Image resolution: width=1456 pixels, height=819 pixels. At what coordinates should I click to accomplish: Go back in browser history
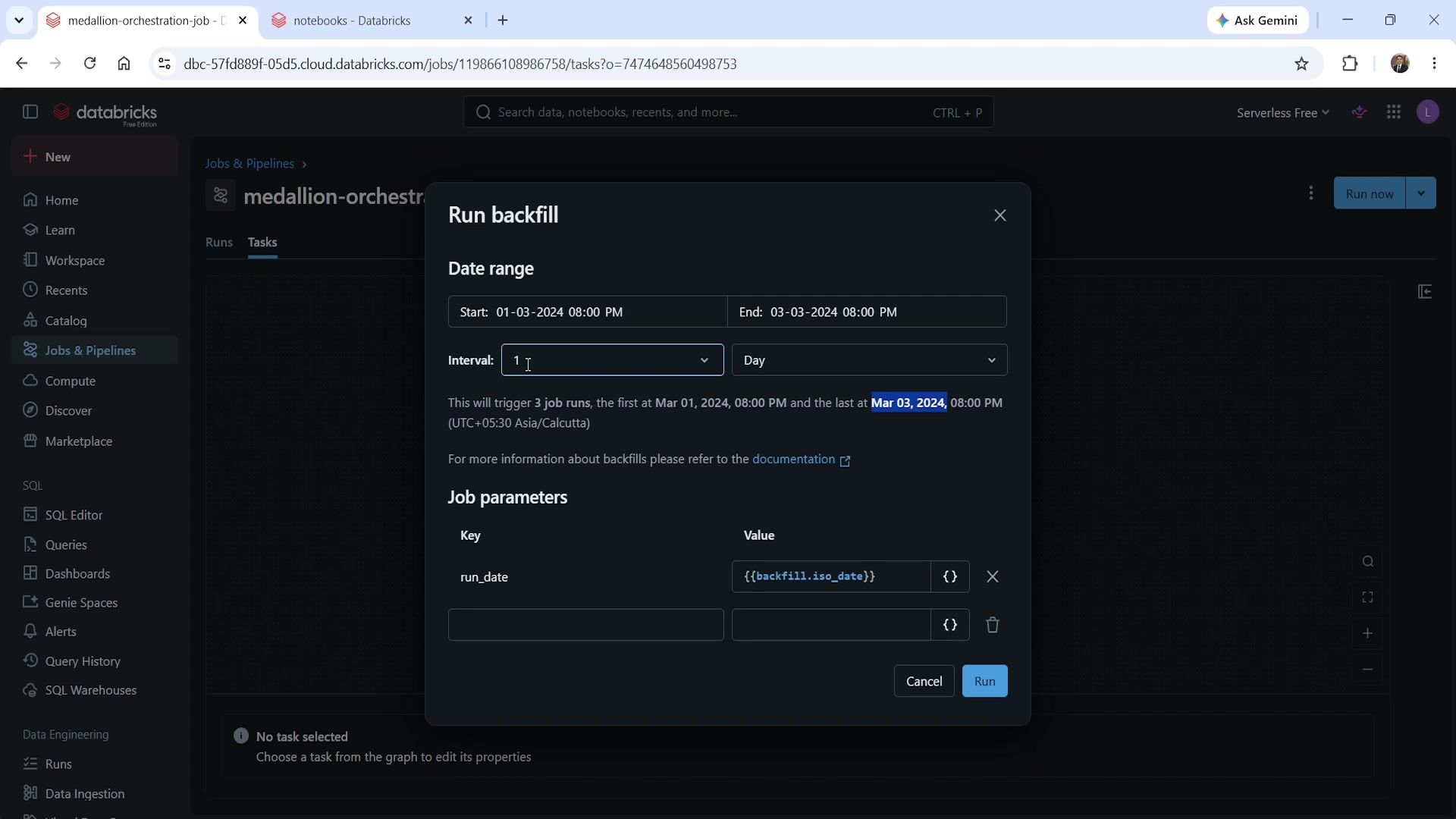click(x=21, y=64)
